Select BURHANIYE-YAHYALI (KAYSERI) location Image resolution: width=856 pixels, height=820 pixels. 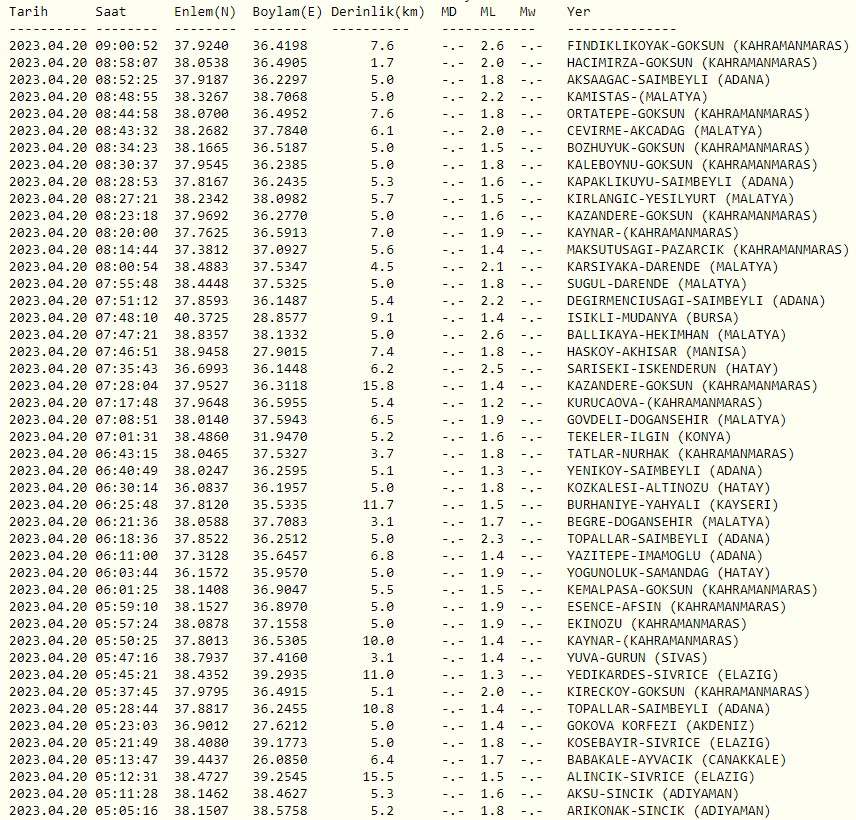(673, 504)
